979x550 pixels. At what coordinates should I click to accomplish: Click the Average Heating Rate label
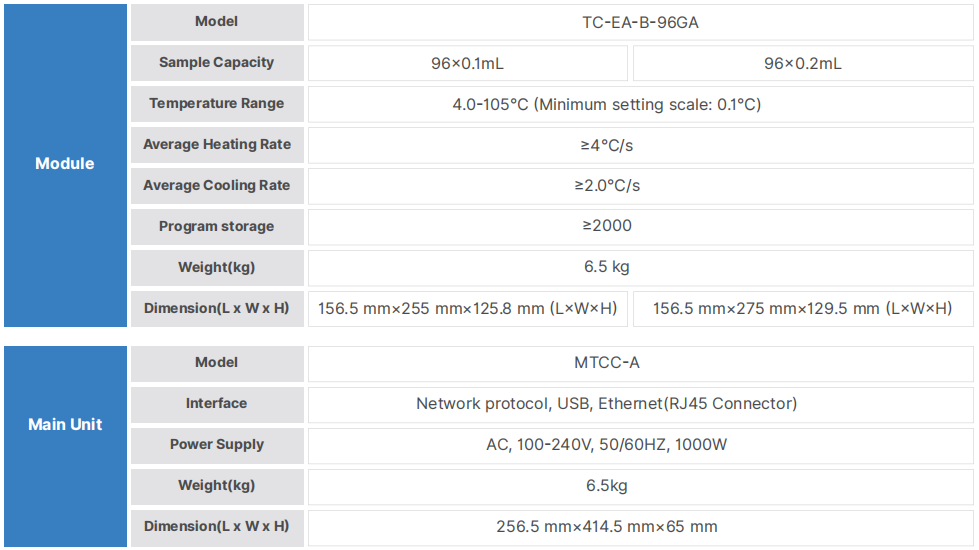tap(217, 145)
